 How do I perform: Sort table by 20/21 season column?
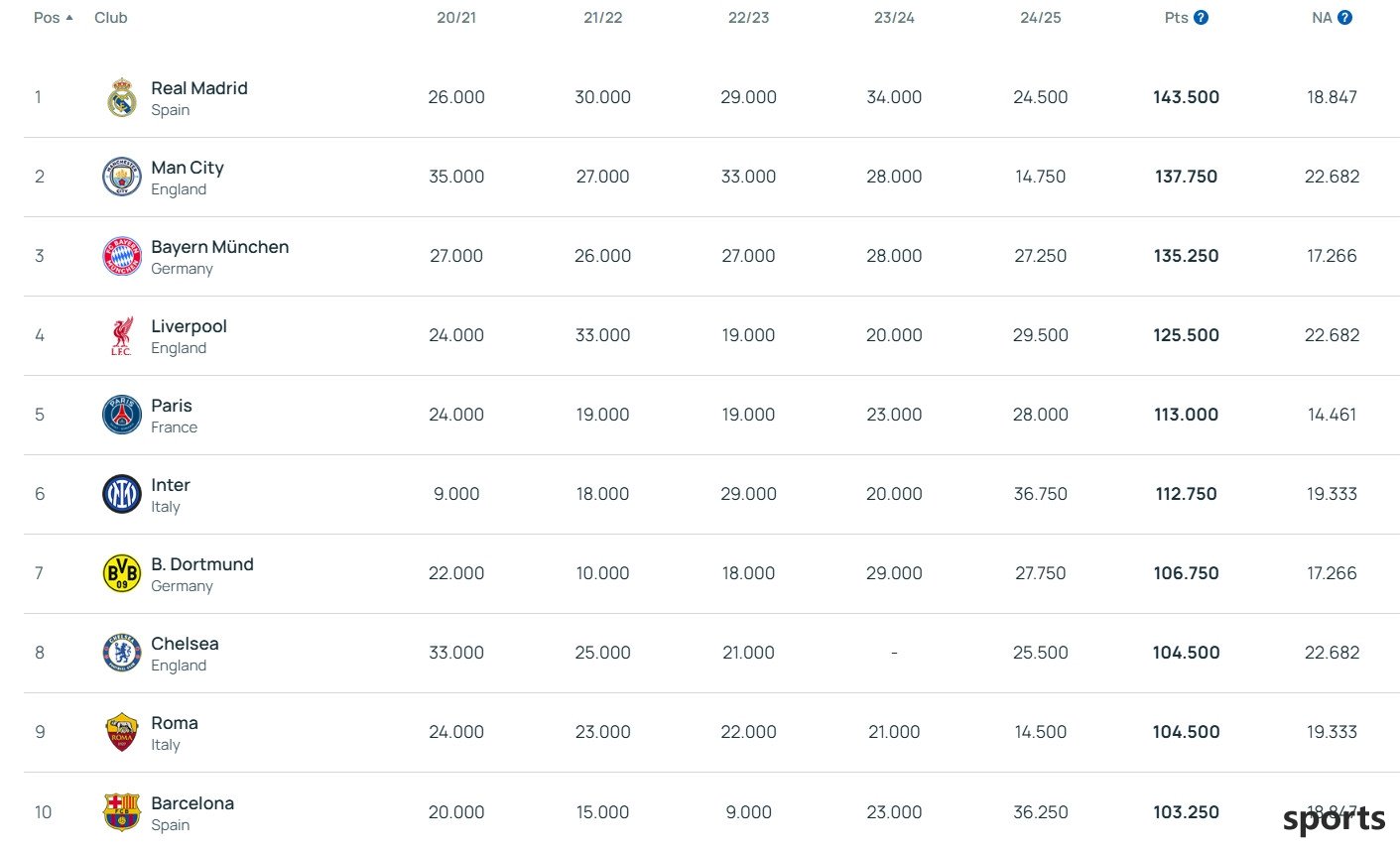point(456,18)
